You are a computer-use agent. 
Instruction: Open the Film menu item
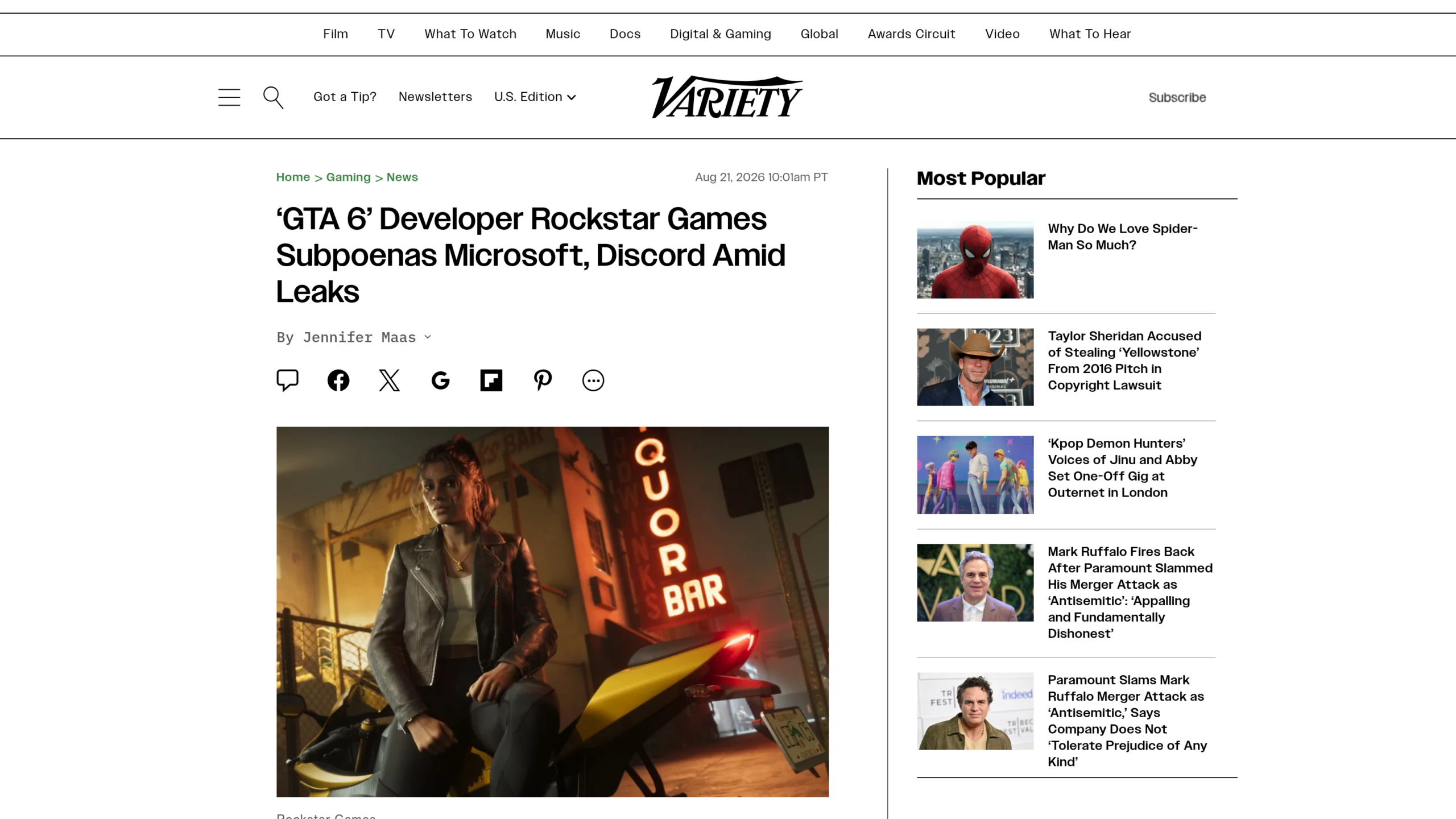(x=336, y=34)
